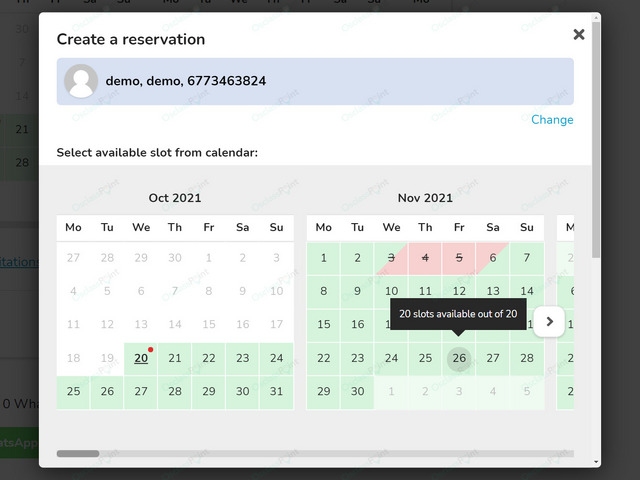Choose October 29 slot
The height and width of the screenshot is (480, 640).
pos(209,392)
